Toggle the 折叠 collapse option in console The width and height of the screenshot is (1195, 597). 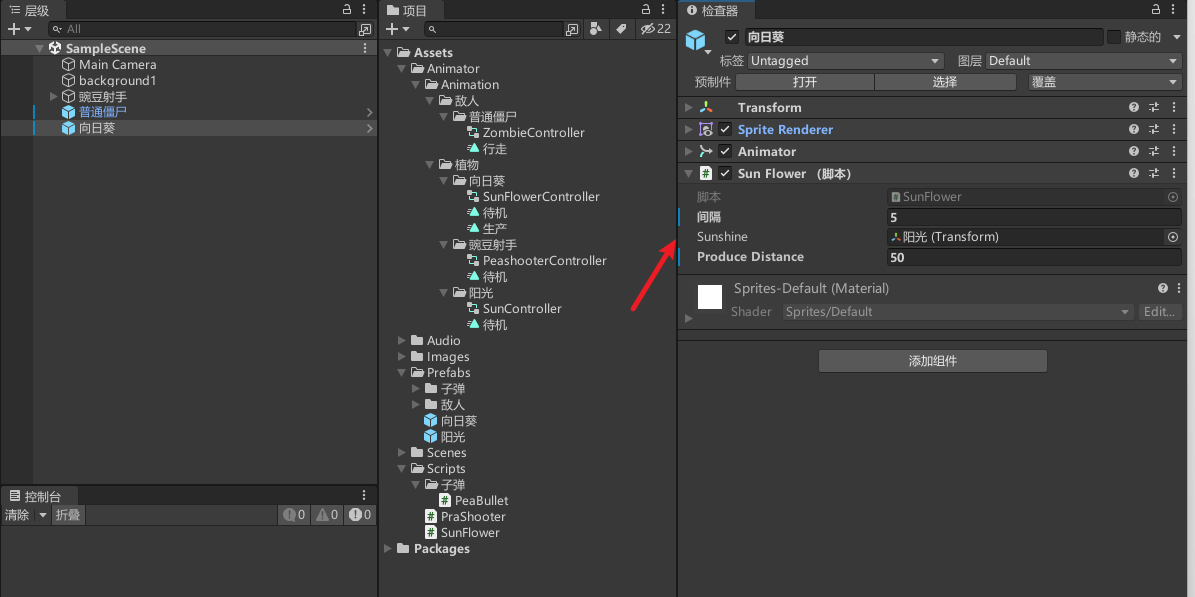[x=68, y=515]
